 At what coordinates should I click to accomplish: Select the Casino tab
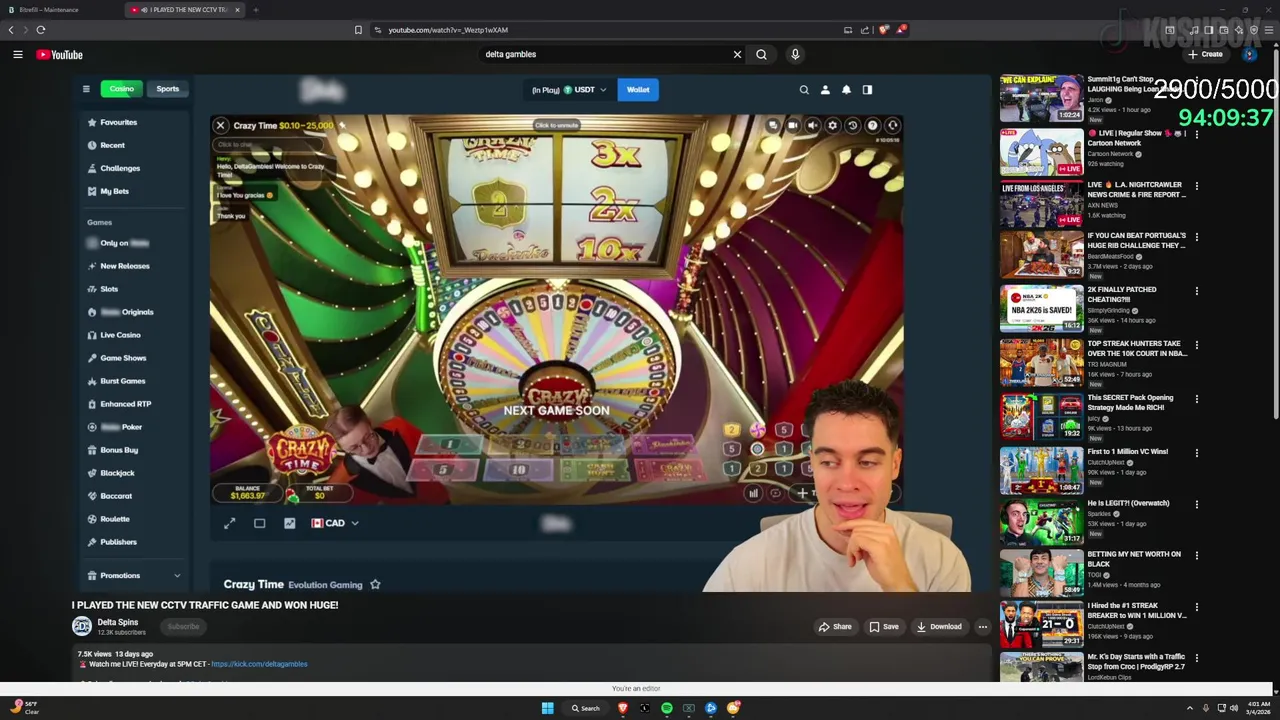click(x=121, y=89)
